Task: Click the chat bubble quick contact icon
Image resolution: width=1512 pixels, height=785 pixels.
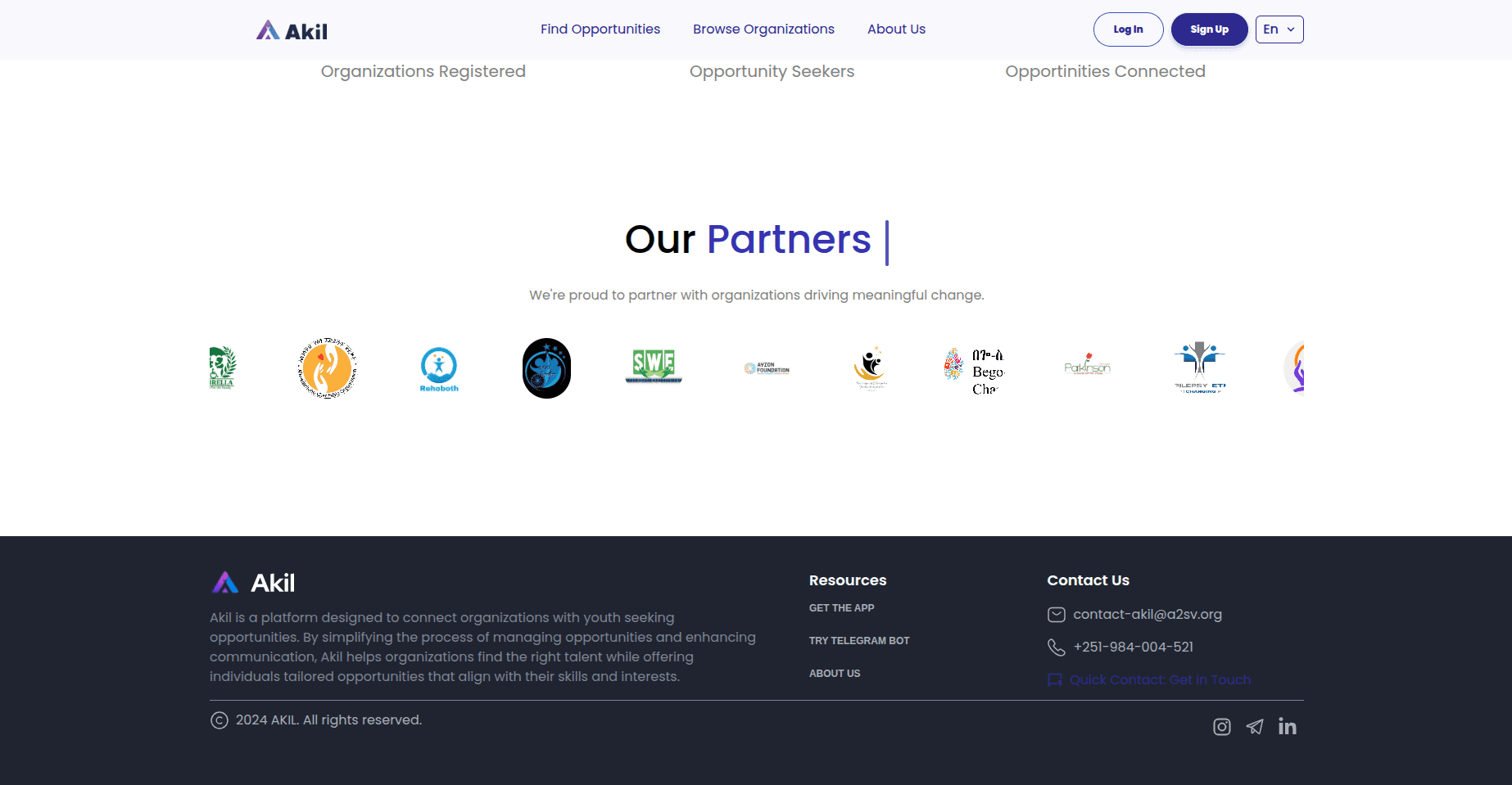Action: point(1055,680)
